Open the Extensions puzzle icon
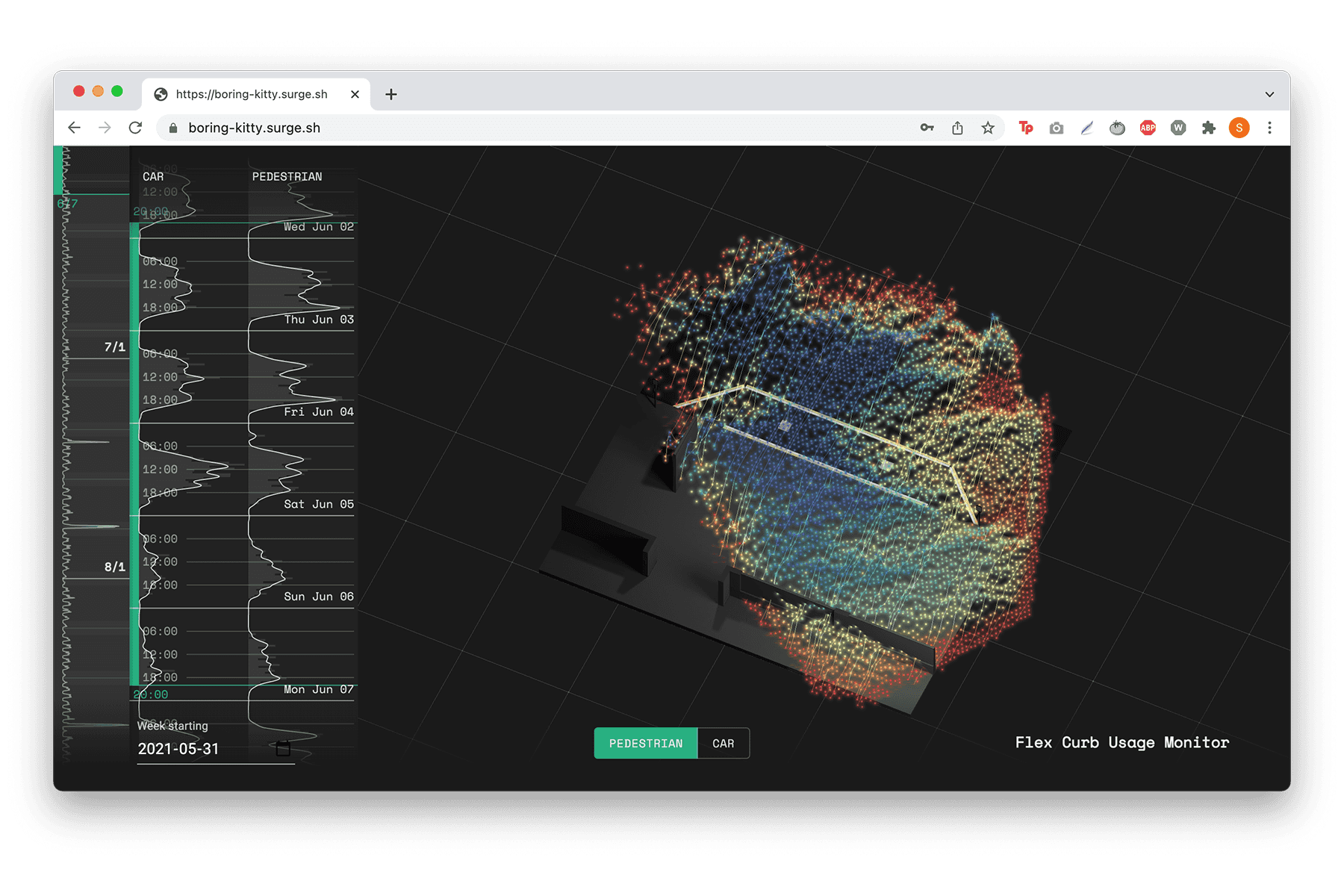This screenshot has height=896, width=1344. pyautogui.click(x=1208, y=128)
